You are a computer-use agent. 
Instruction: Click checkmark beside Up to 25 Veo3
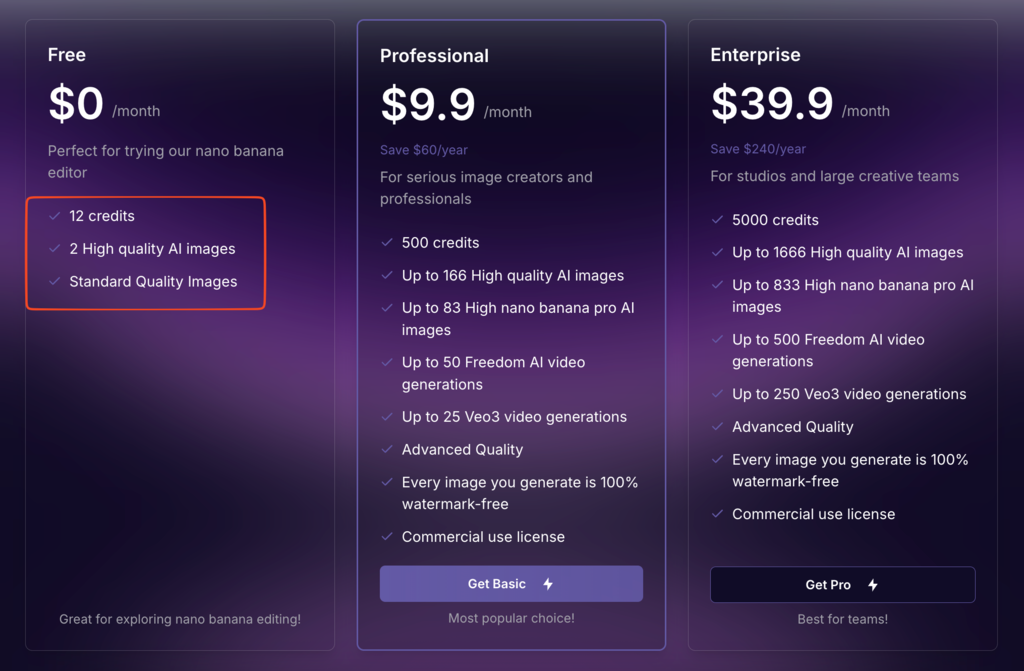[x=387, y=417]
